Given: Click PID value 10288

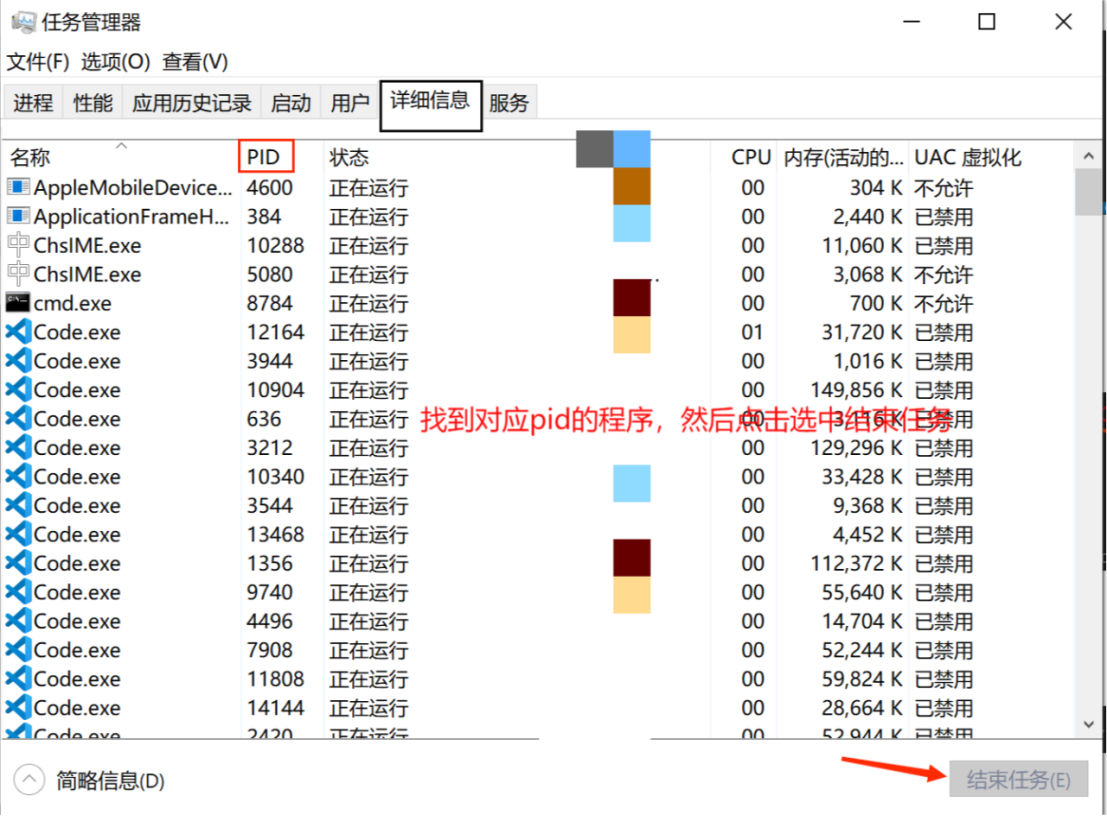Looking at the screenshot, I should pos(275,246).
